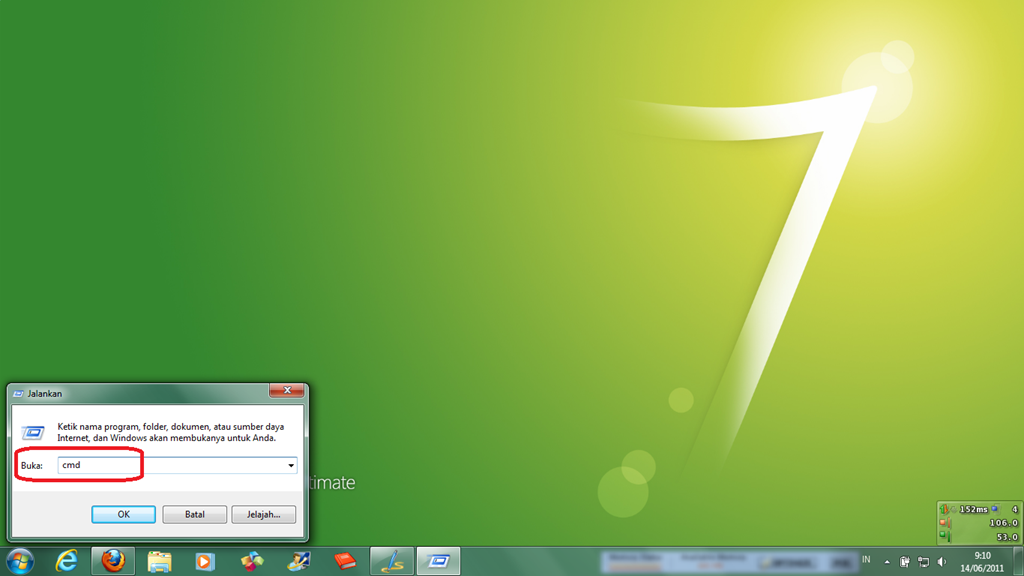Click the Run icon in Jalankan title bar
This screenshot has height=576, width=1024.
[18, 394]
